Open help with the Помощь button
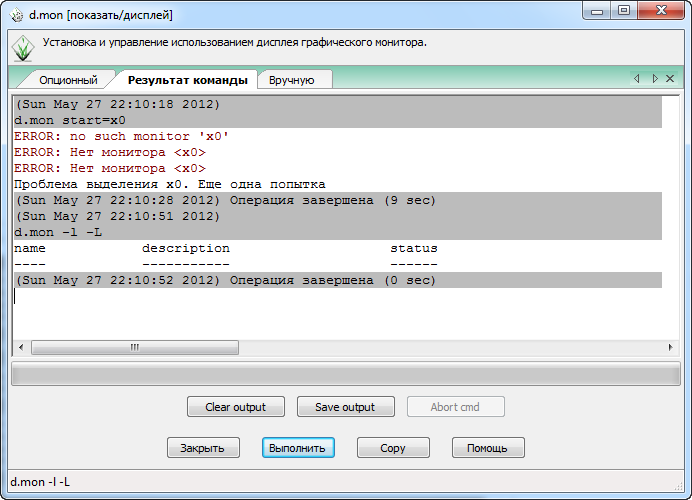Image resolution: width=692 pixels, height=500 pixels. (488, 448)
